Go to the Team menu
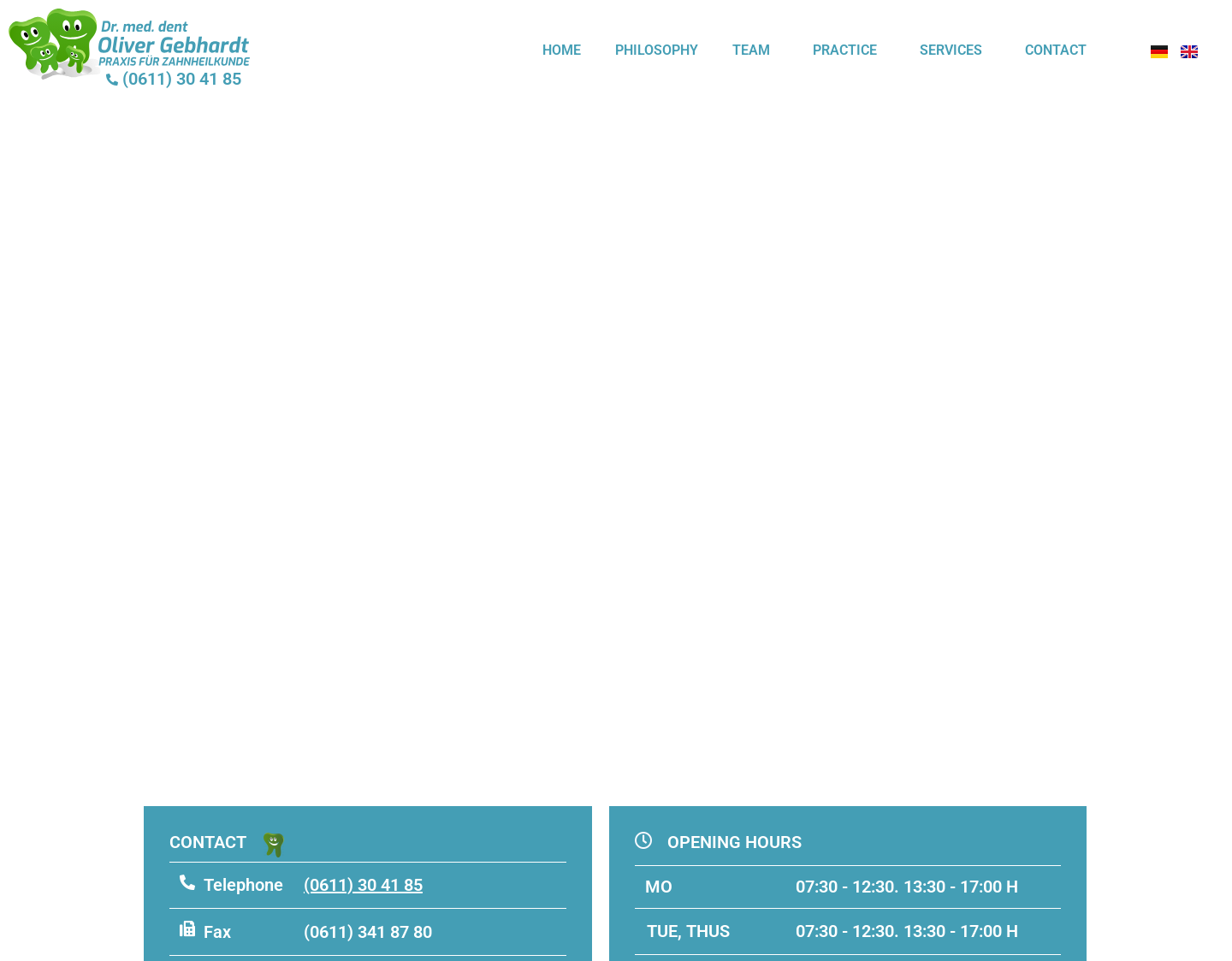This screenshot has width=1232, height=961. pyautogui.click(x=751, y=50)
